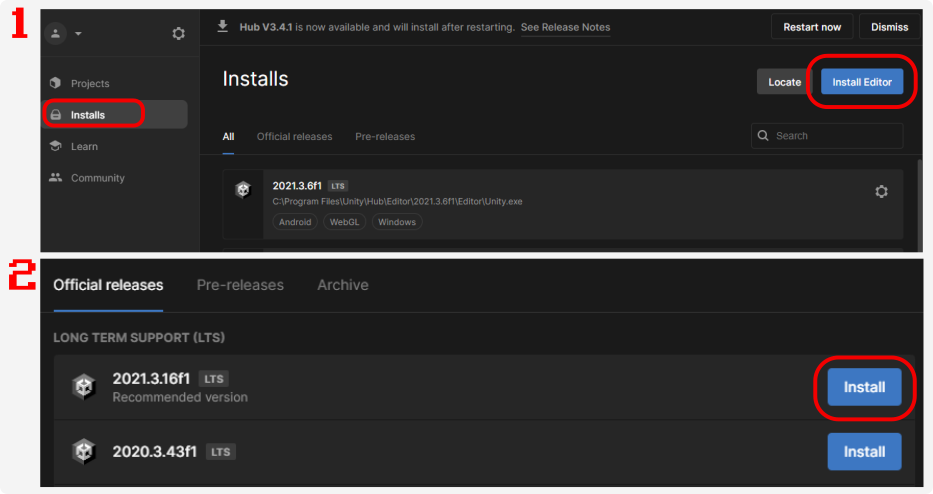Click the Installs drive icon

click(x=56, y=115)
